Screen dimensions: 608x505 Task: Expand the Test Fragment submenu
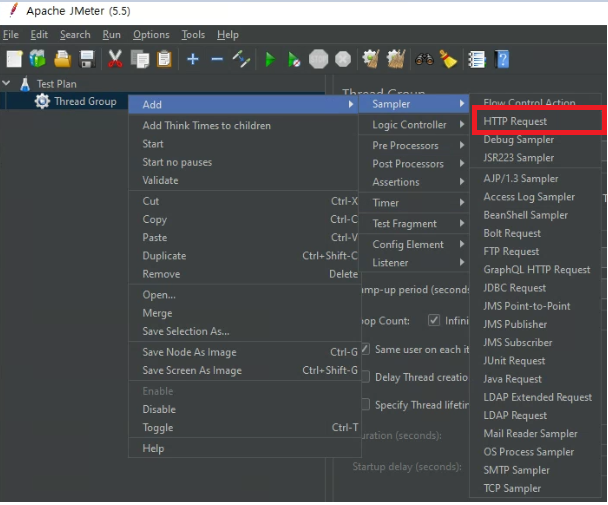pos(414,224)
